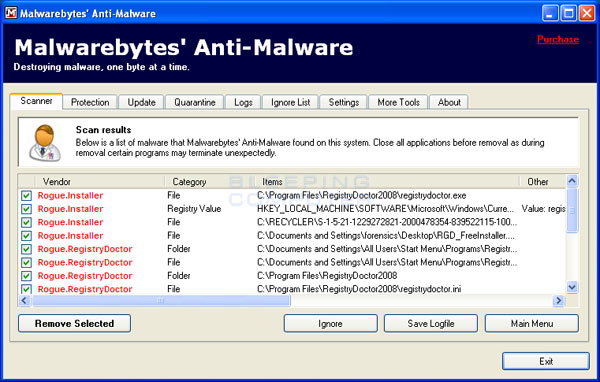Open the Logs tab
600x382 pixels.
[x=243, y=102]
